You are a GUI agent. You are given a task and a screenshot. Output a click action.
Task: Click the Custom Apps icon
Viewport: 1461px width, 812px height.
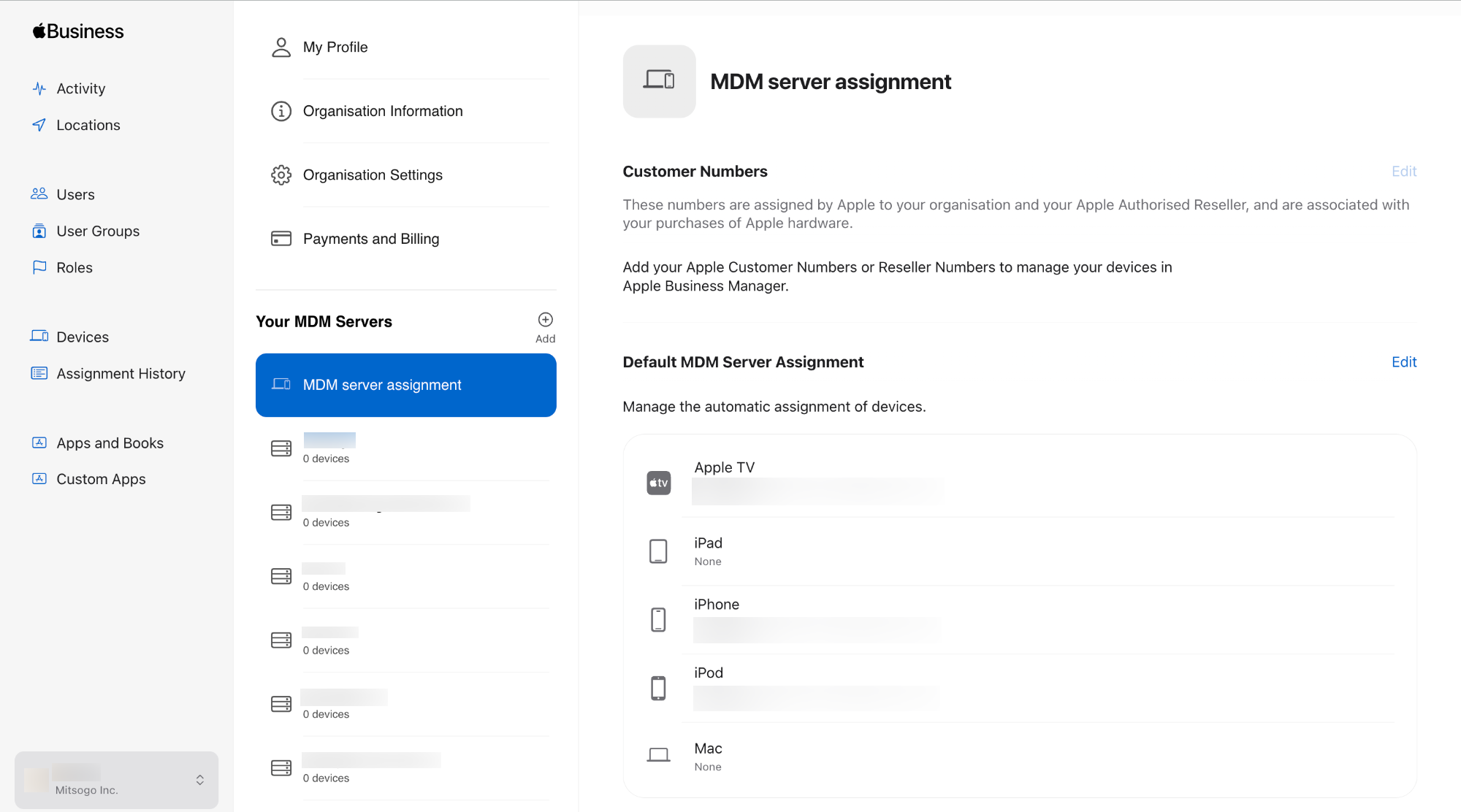pos(39,479)
